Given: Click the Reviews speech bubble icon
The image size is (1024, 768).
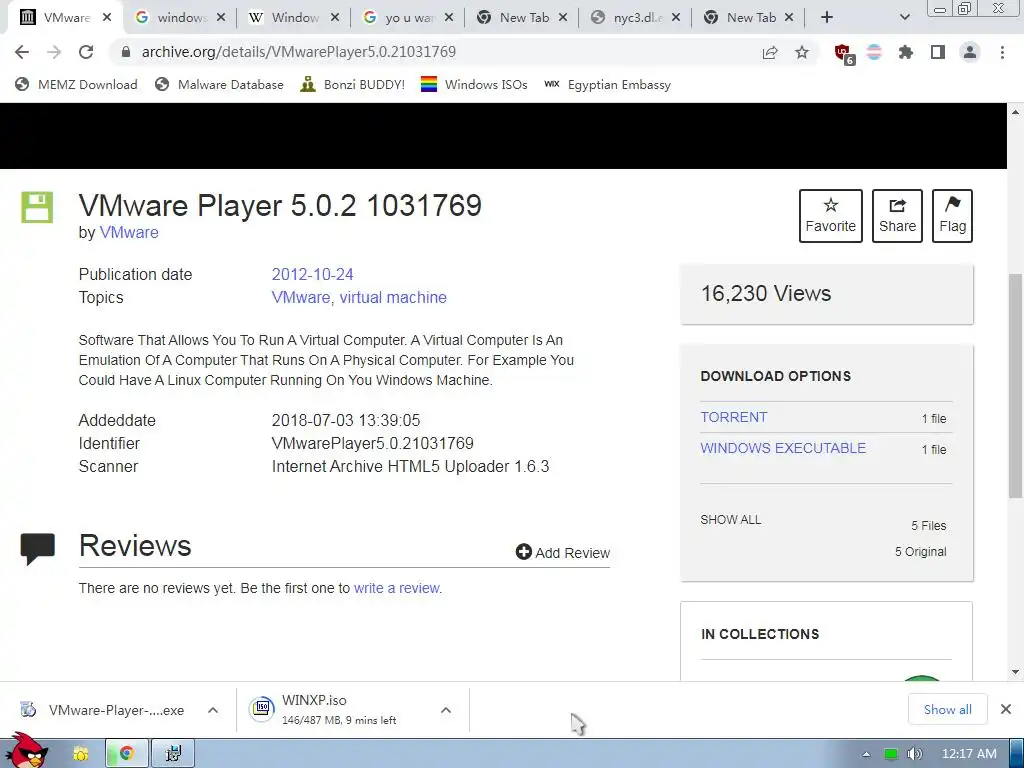Looking at the screenshot, I should [38, 549].
